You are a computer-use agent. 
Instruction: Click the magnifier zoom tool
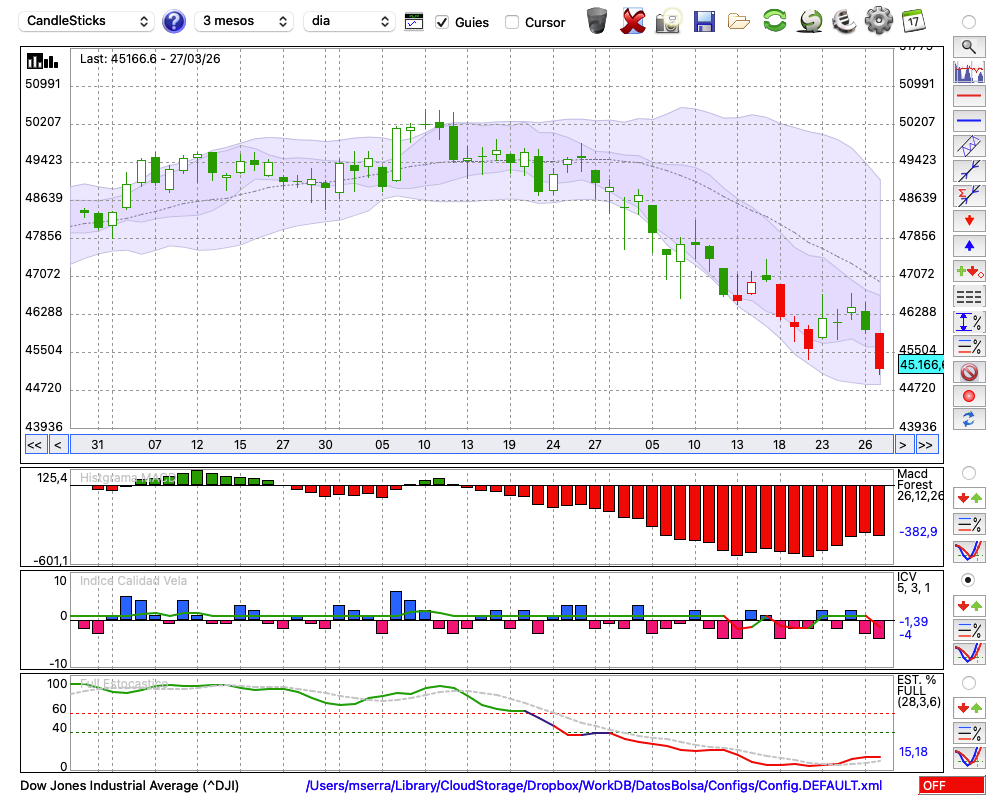point(968,46)
